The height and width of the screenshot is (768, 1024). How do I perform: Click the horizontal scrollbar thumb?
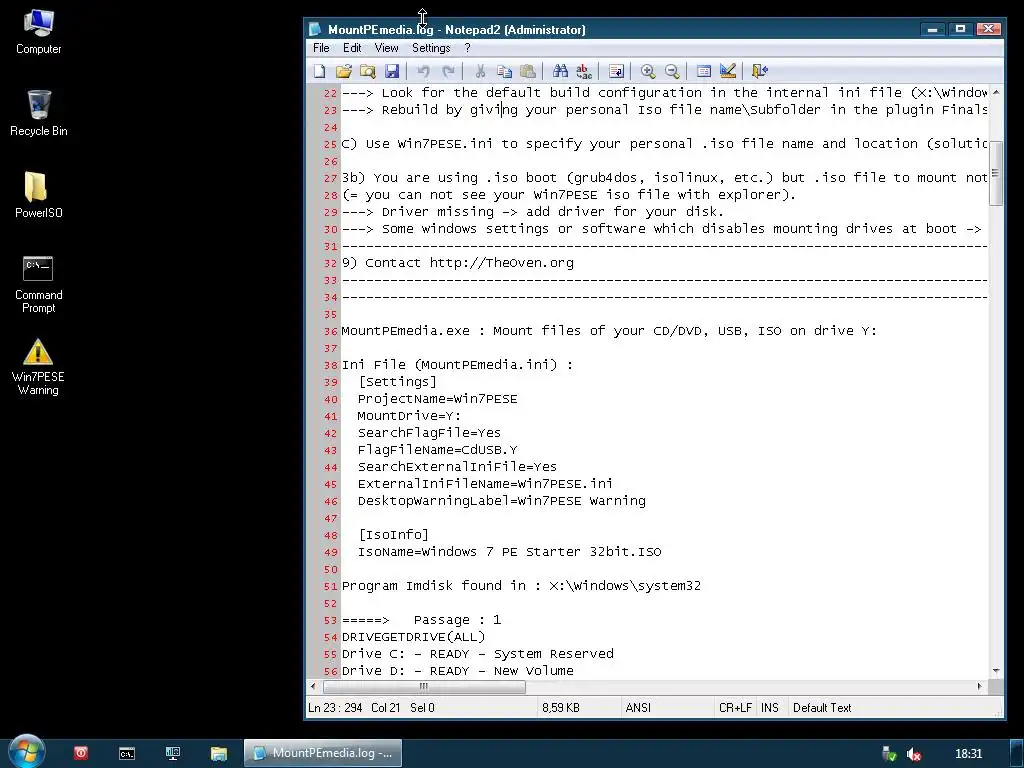pyautogui.click(x=424, y=686)
